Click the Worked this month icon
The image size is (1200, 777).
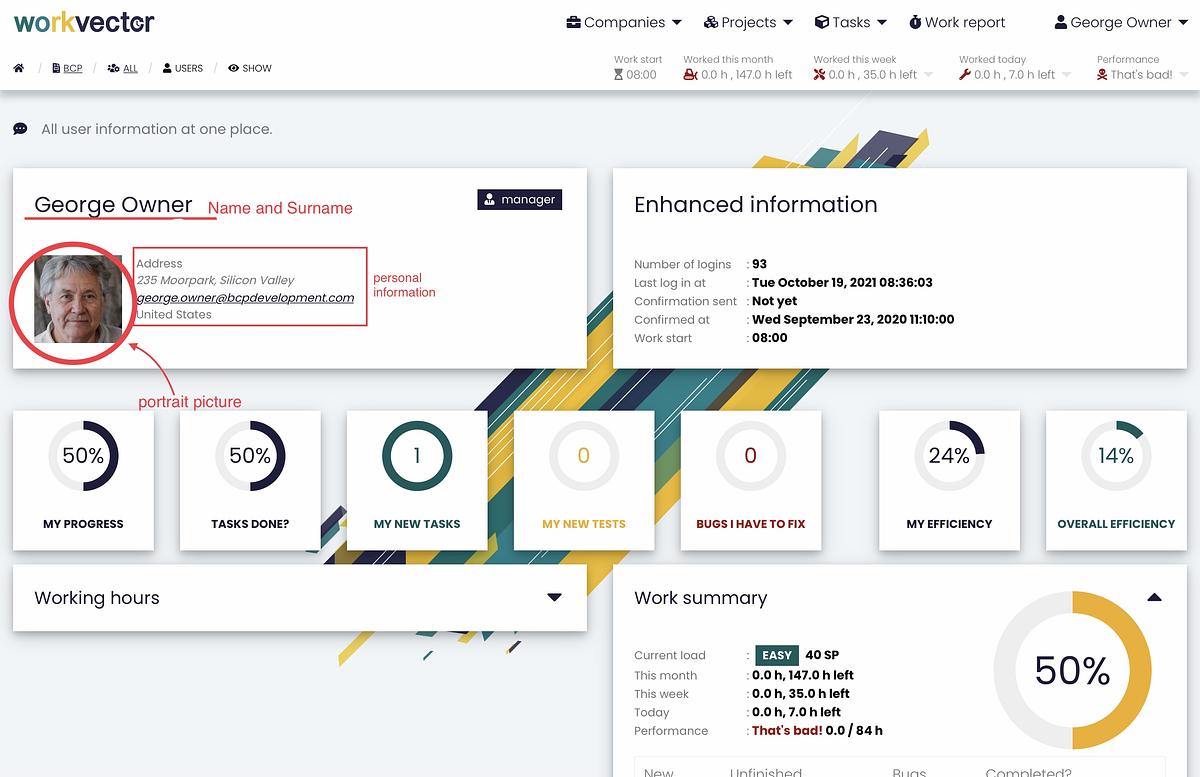pos(690,75)
